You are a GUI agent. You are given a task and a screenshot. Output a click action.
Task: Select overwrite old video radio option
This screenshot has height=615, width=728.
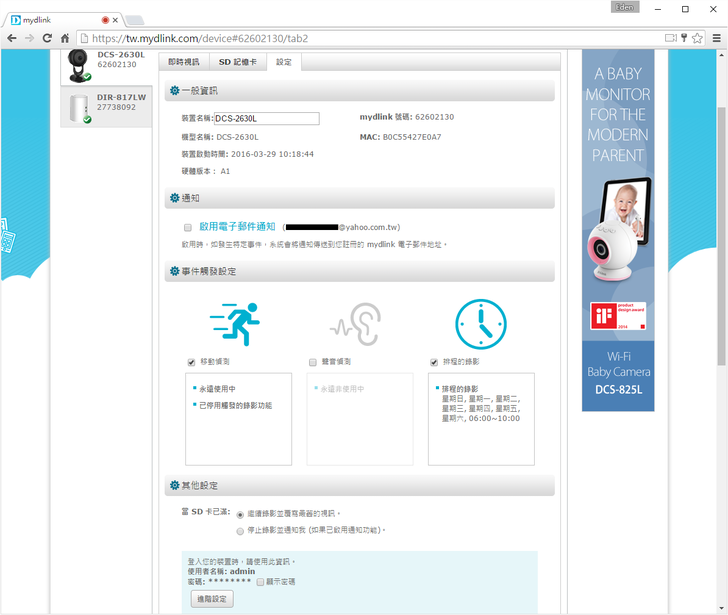tap(240, 515)
